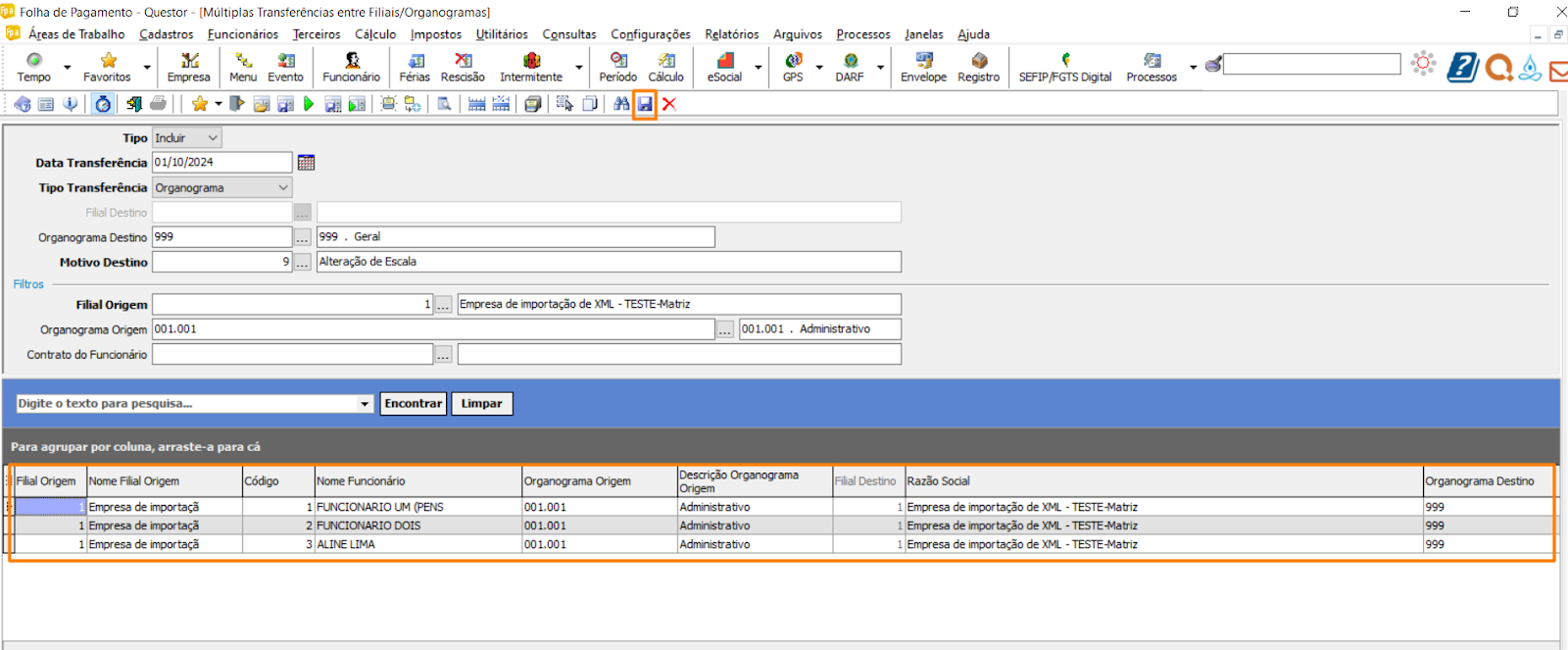Open the Rescisão toolbar icon
This screenshot has width=1568, height=650.
click(463, 67)
